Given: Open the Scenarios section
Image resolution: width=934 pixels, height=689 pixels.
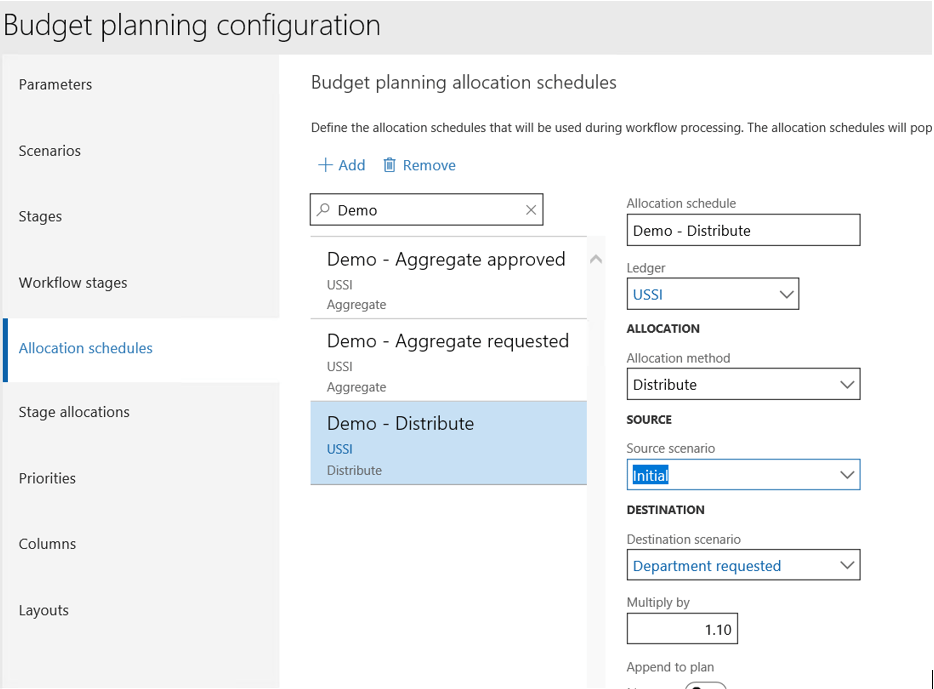Looking at the screenshot, I should [51, 150].
